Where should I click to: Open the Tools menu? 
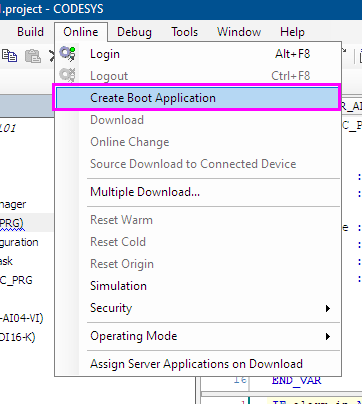[x=185, y=32]
